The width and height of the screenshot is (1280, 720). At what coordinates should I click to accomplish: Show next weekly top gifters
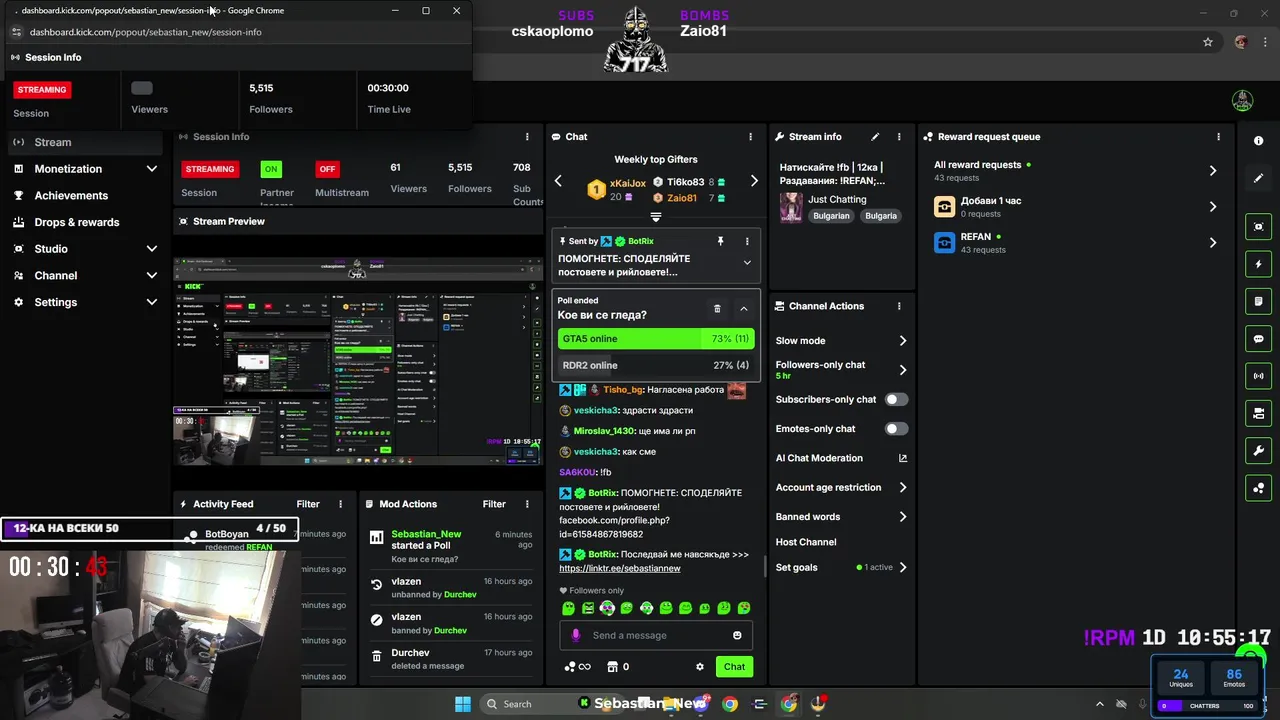pos(754,181)
